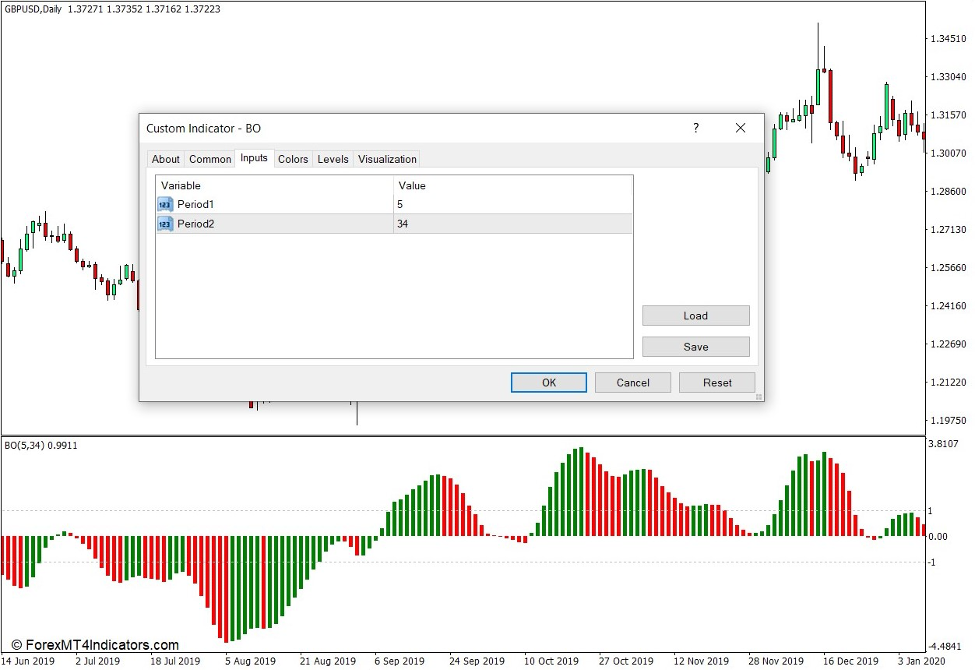Click the Cancel button
The width and height of the screenshot is (977, 670).
point(632,382)
